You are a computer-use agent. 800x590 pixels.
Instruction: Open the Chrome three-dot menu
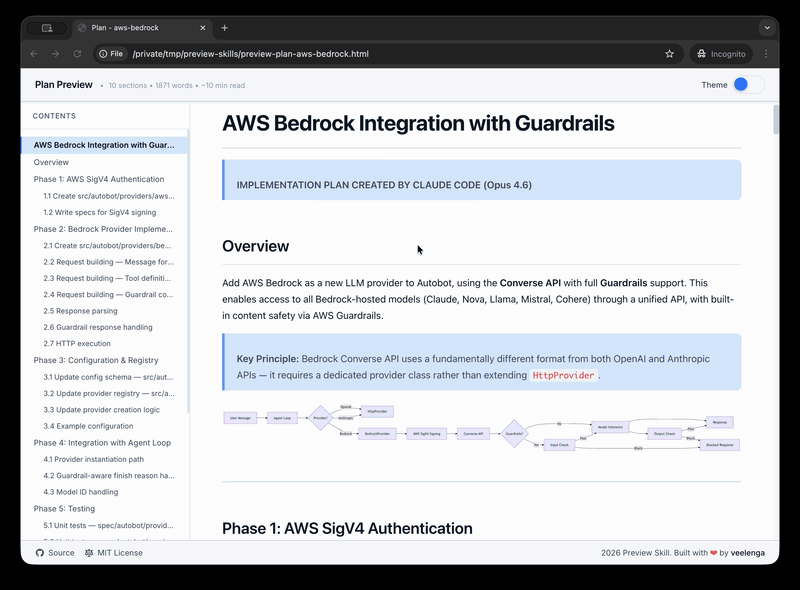766,54
